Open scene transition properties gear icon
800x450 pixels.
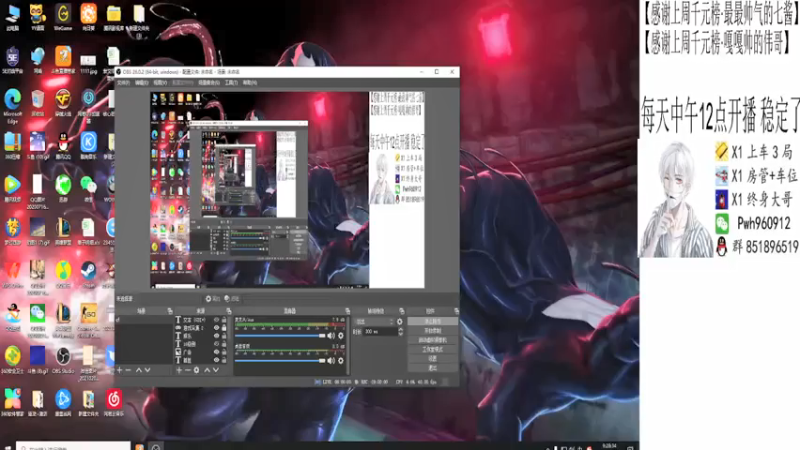pos(399,322)
